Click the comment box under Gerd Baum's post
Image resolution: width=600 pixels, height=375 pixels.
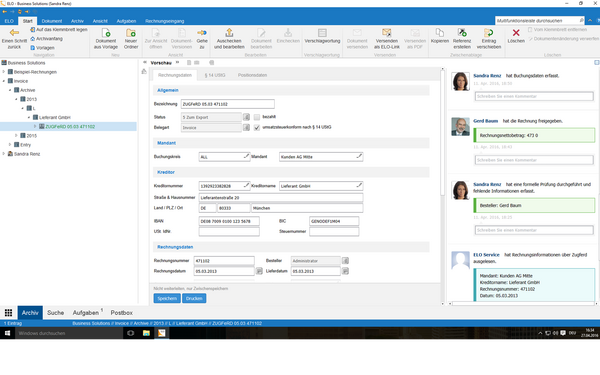[534, 160]
